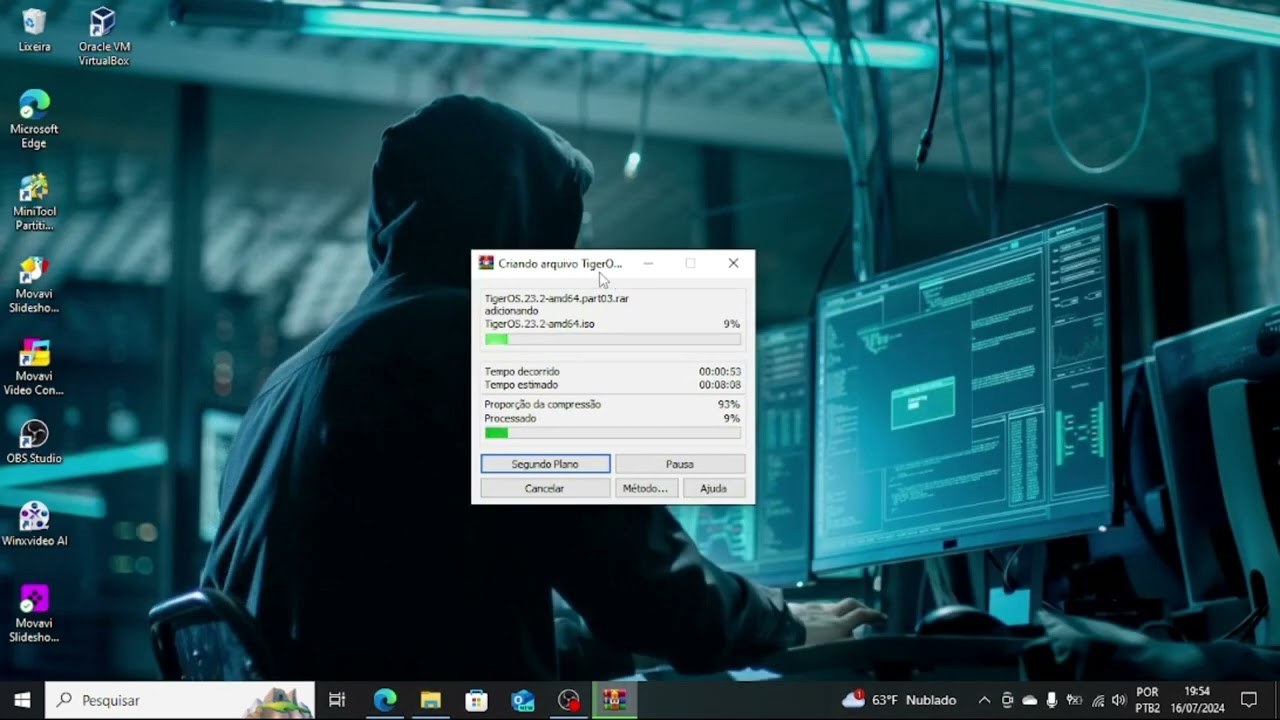Click the file progress bar for TigerOS iso
This screenshot has width=1280, height=720.
[613, 340]
